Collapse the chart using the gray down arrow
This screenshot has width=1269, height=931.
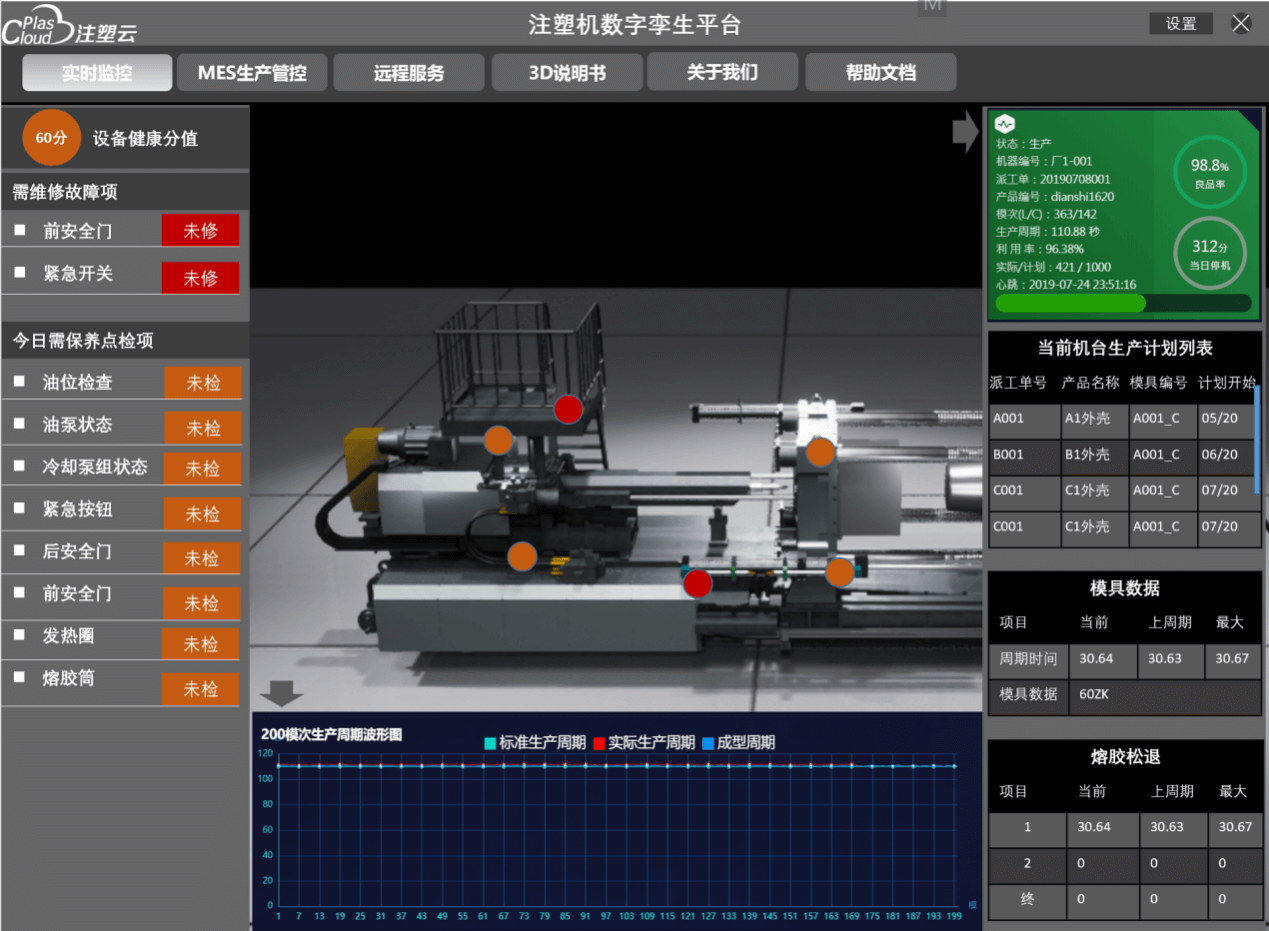point(281,693)
